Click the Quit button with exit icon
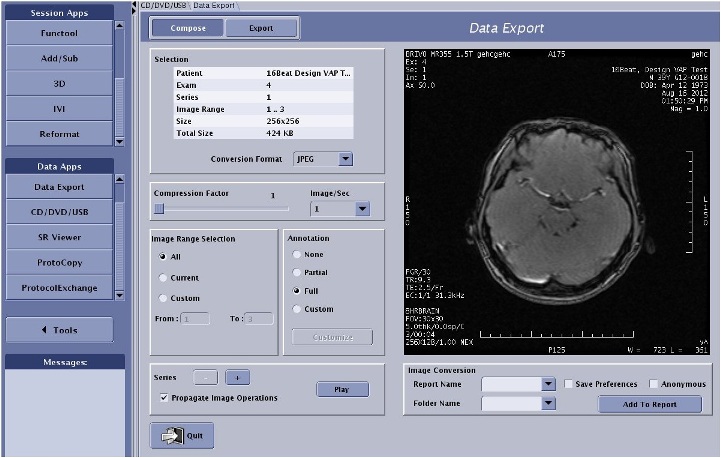The width and height of the screenshot is (721, 458). pyautogui.click(x=182, y=436)
